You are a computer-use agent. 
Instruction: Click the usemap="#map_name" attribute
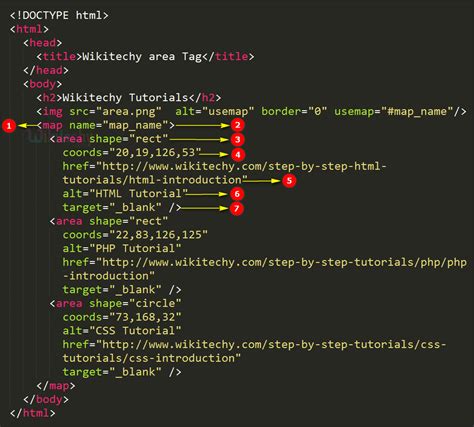[x=394, y=111]
